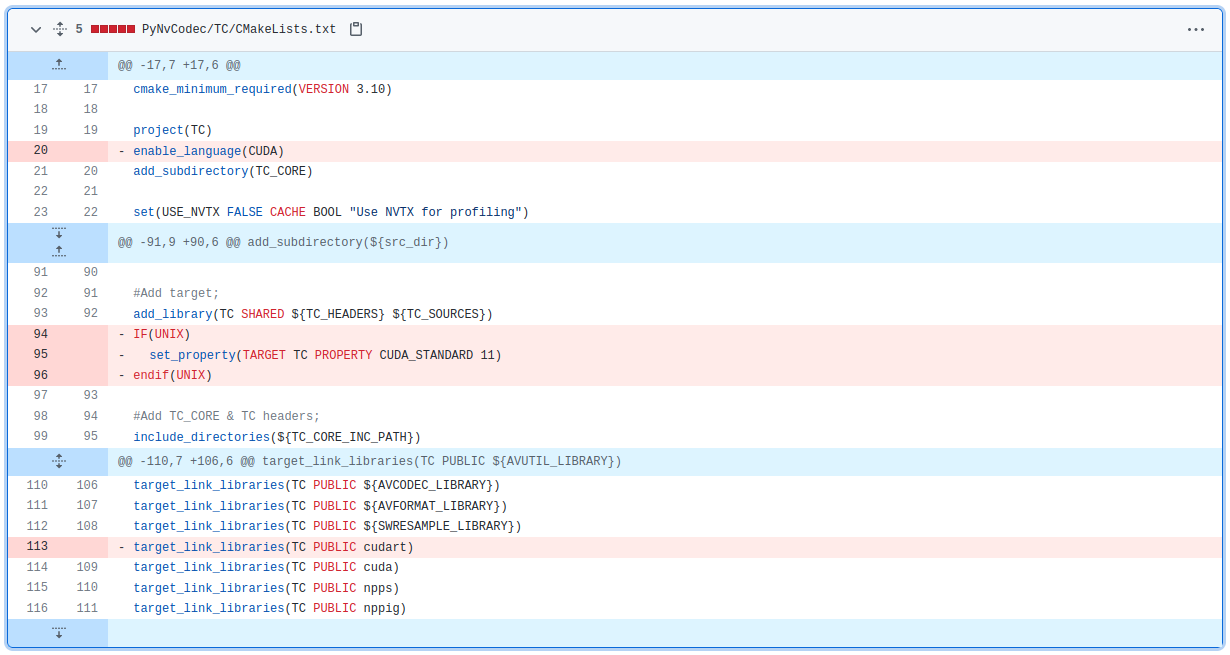
Task: Click the red diff-stat blocks
Action: click(x=111, y=29)
